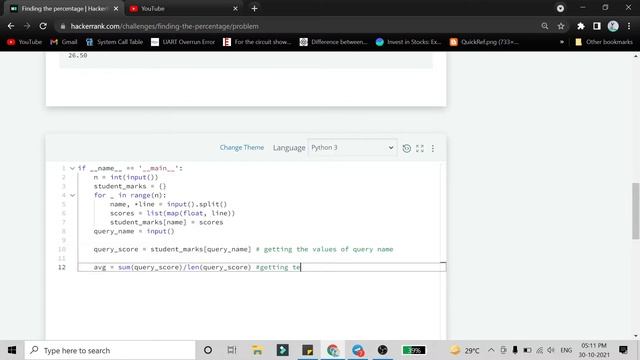This screenshot has height=360, width=640.
Task: Click the microphone tray icon
Action: click(x=515, y=350)
